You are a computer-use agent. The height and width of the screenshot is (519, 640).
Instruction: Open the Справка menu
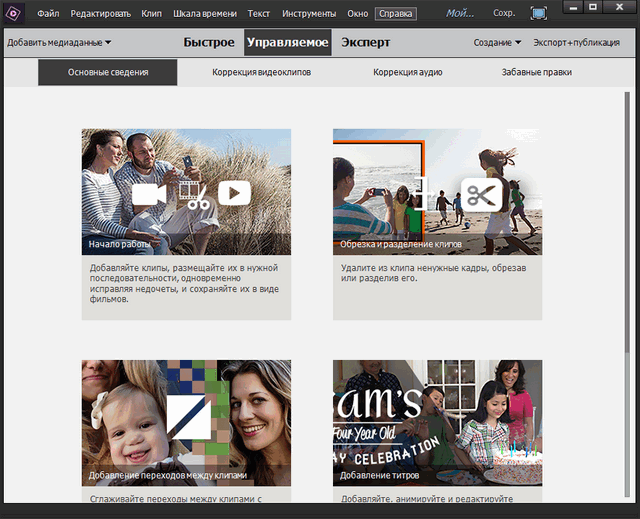[x=396, y=14]
